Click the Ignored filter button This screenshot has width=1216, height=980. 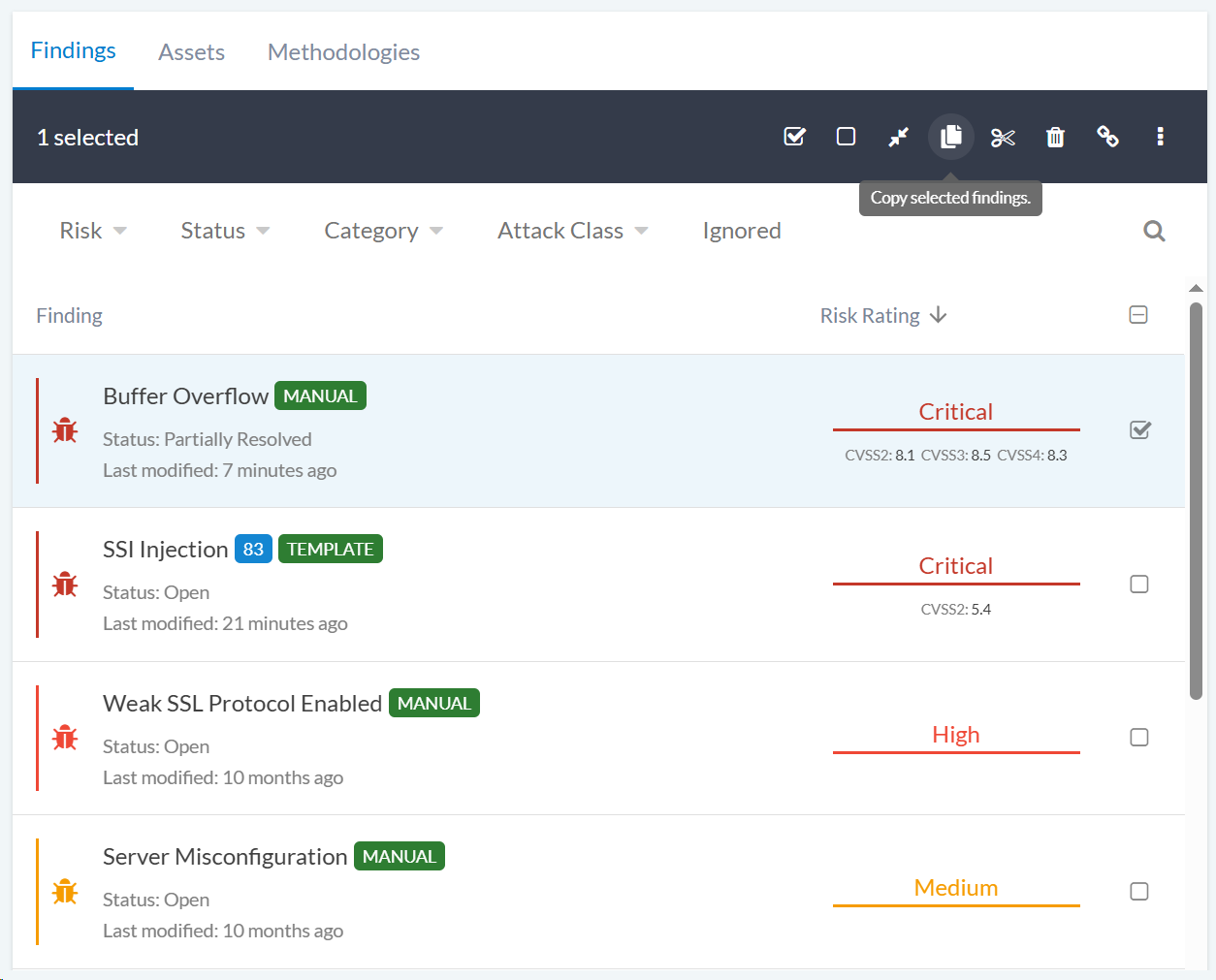tap(742, 231)
